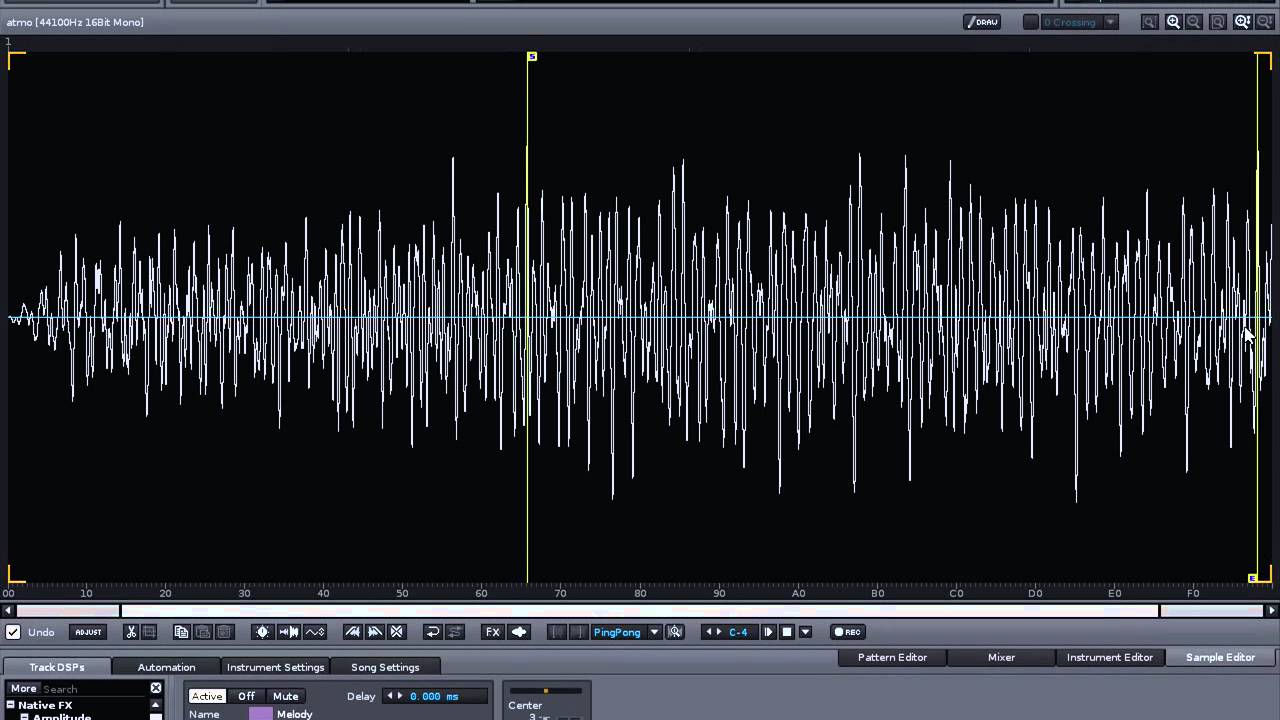Decrease Delay with the left arrow
Viewport: 1280px width, 720px height.
(x=390, y=696)
